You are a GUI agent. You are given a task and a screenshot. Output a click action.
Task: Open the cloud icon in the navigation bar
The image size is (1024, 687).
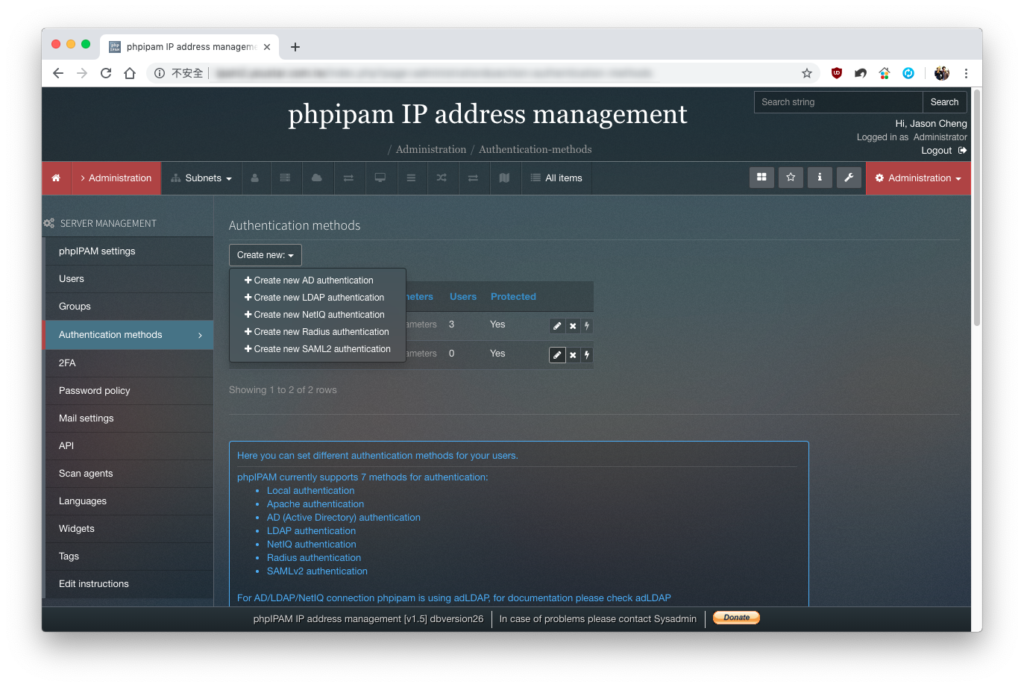(317, 178)
